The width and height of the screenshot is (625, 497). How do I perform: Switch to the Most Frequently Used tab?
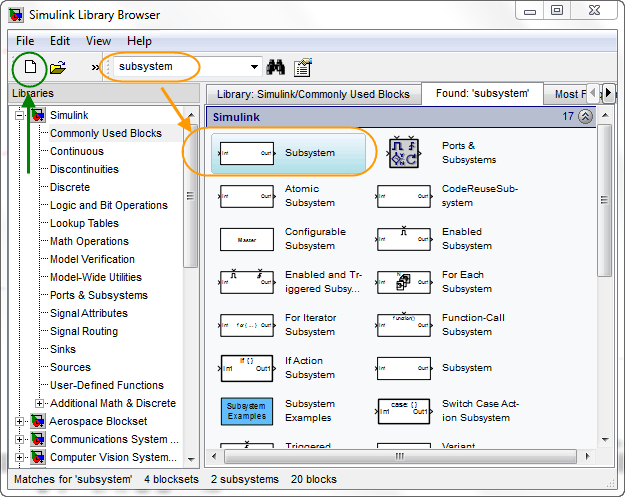point(566,94)
